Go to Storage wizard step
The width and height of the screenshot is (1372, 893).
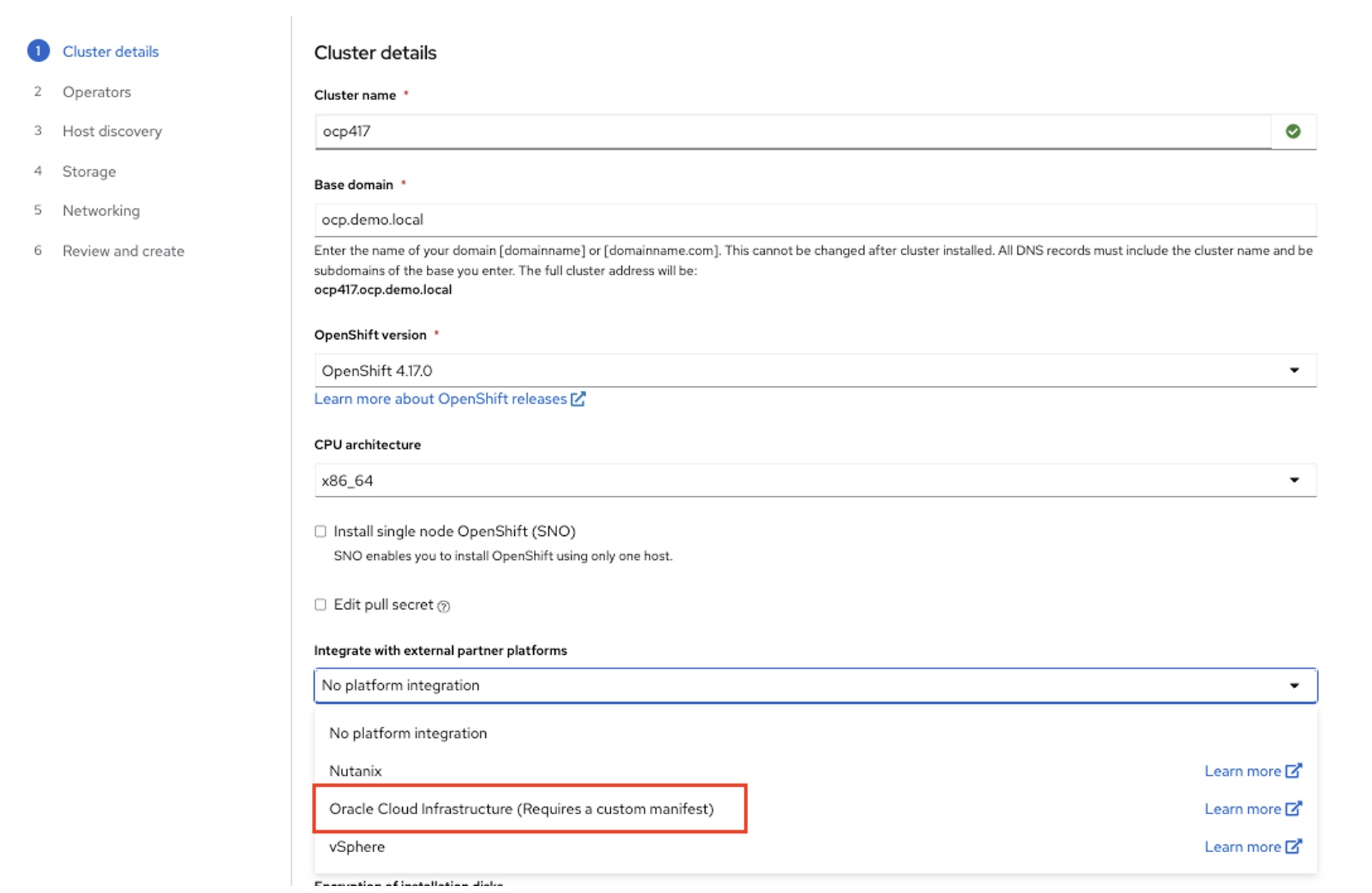pos(89,171)
